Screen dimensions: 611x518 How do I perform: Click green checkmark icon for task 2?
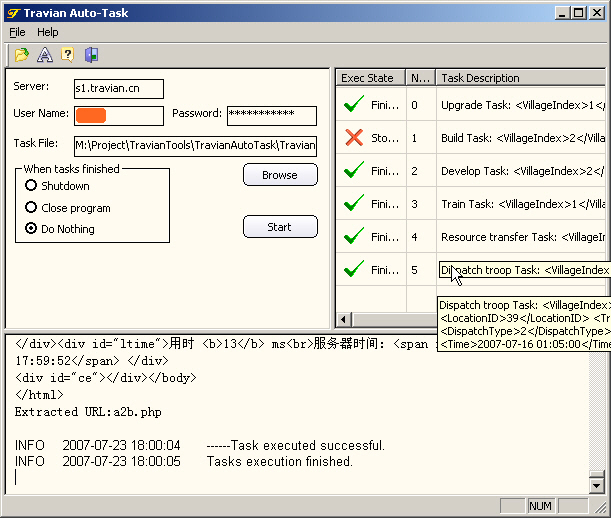(354, 170)
